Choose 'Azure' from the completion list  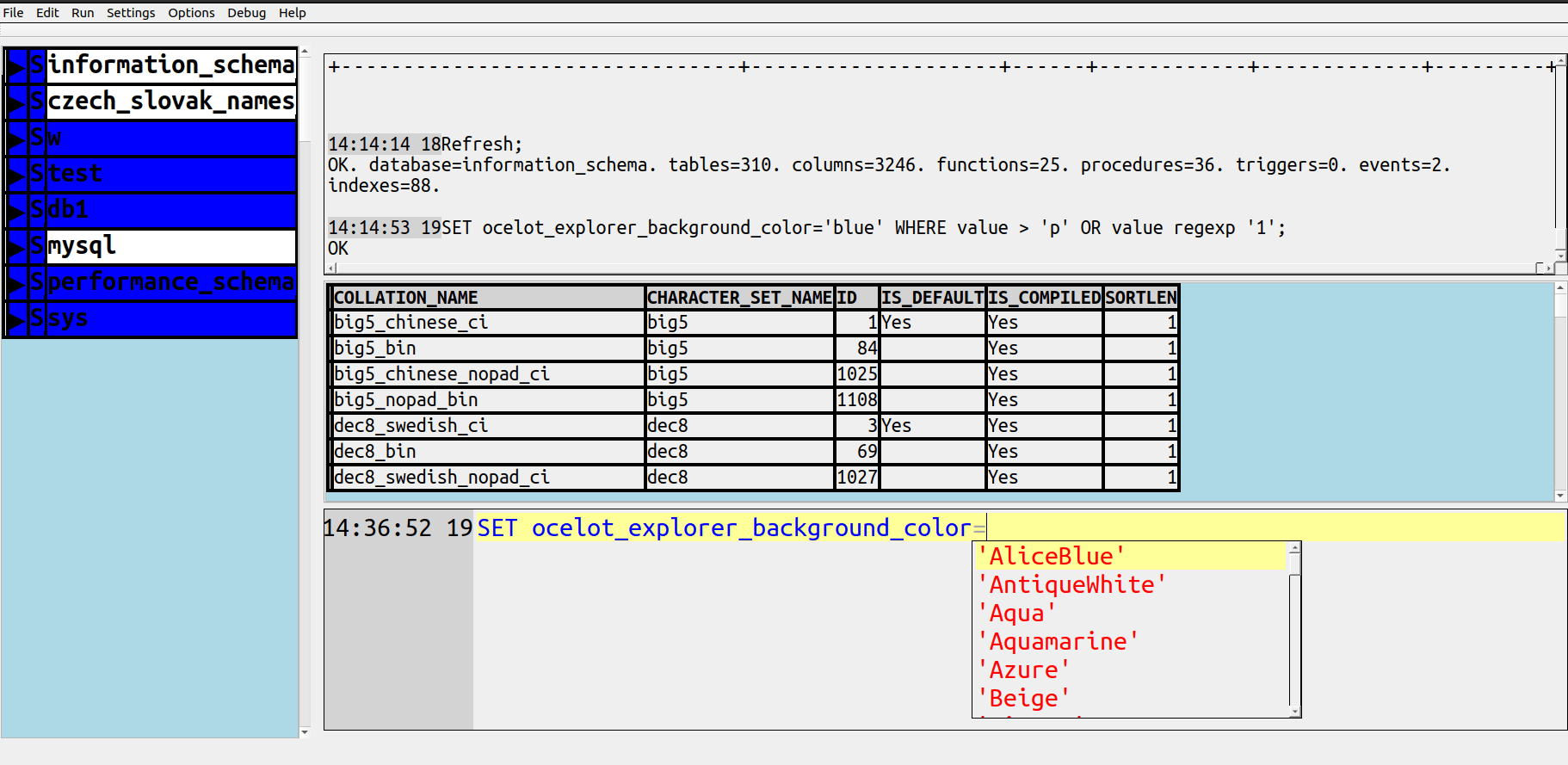coord(1131,669)
